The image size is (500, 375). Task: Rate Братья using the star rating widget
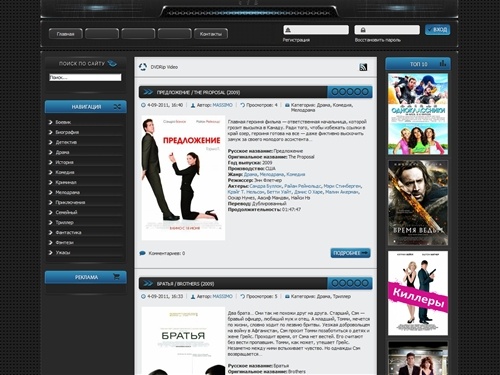350,283
